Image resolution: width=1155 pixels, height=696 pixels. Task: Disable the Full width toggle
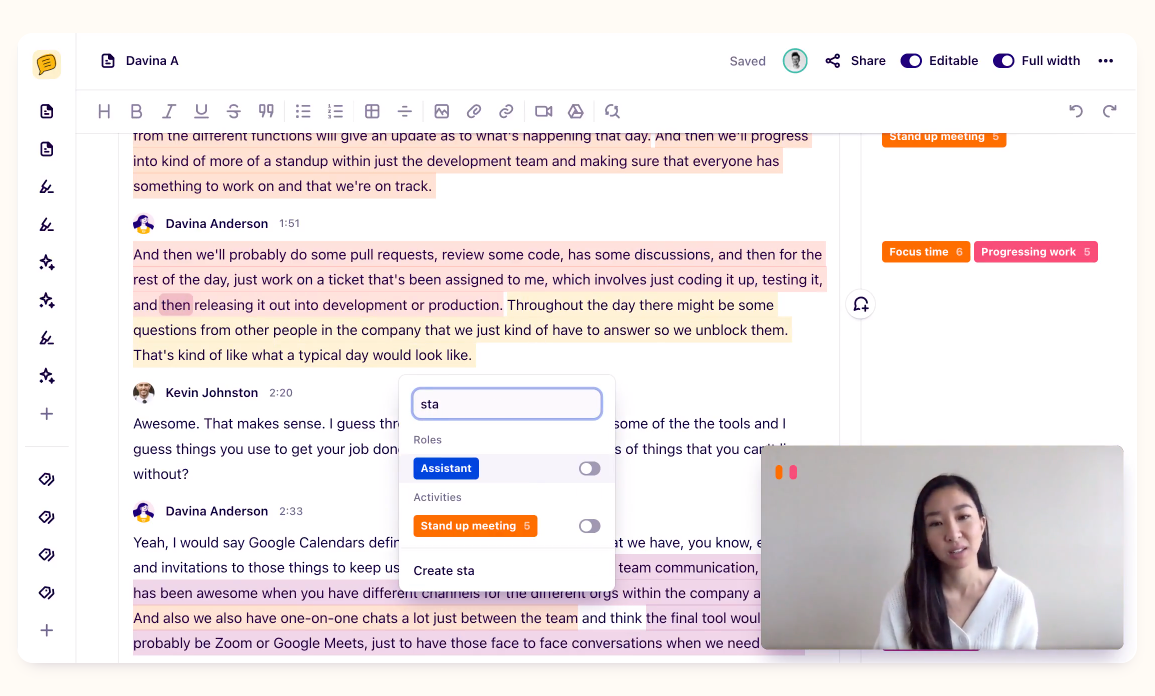(x=1003, y=61)
